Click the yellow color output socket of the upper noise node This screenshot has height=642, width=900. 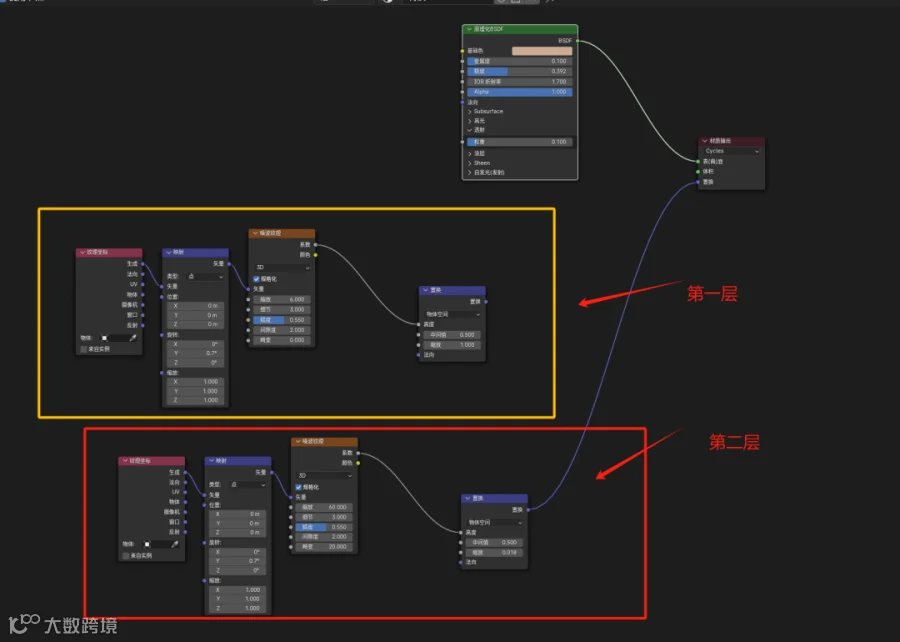point(315,255)
